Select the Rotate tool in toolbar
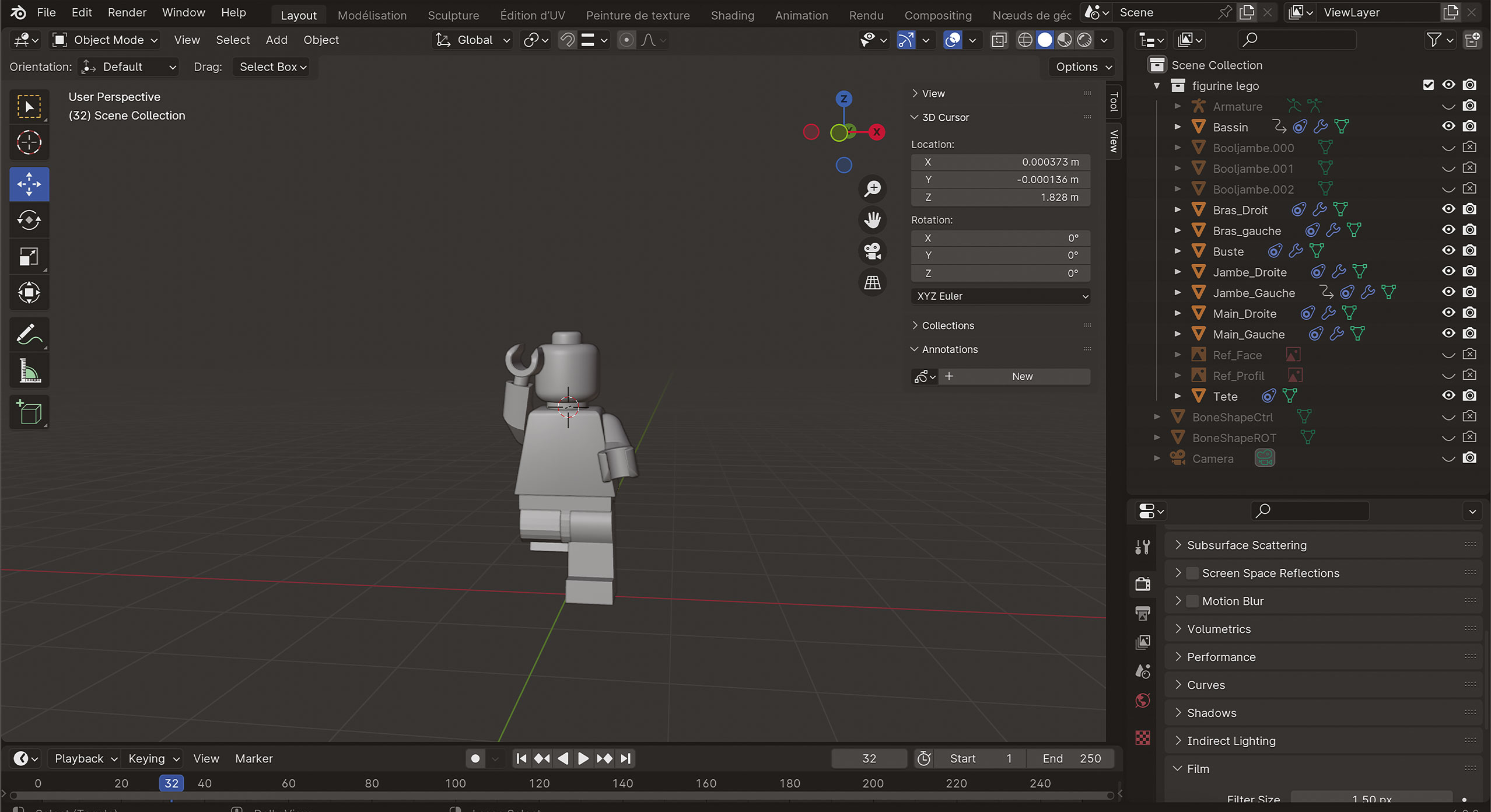1491x812 pixels. 29,220
